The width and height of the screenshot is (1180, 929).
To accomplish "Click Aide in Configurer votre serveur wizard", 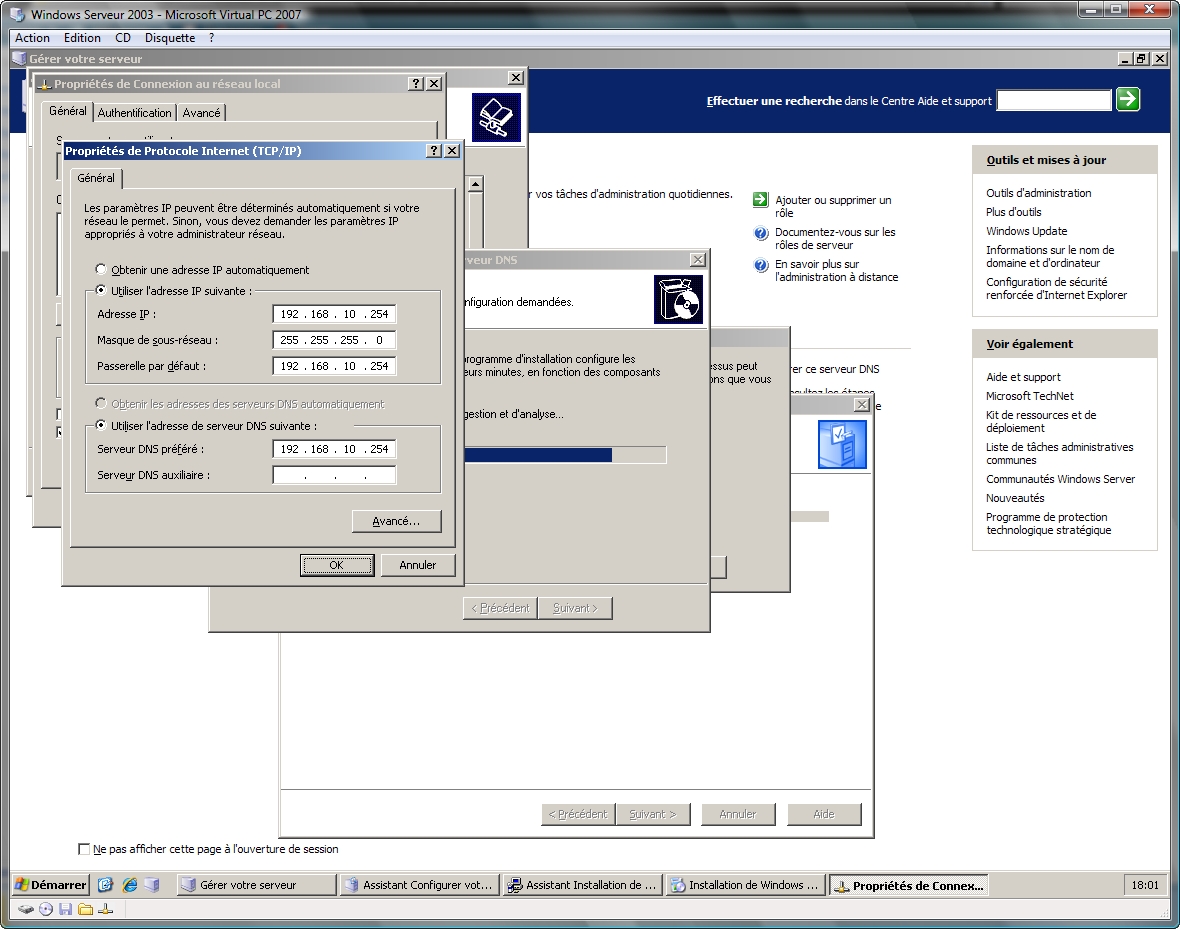I will click(824, 814).
